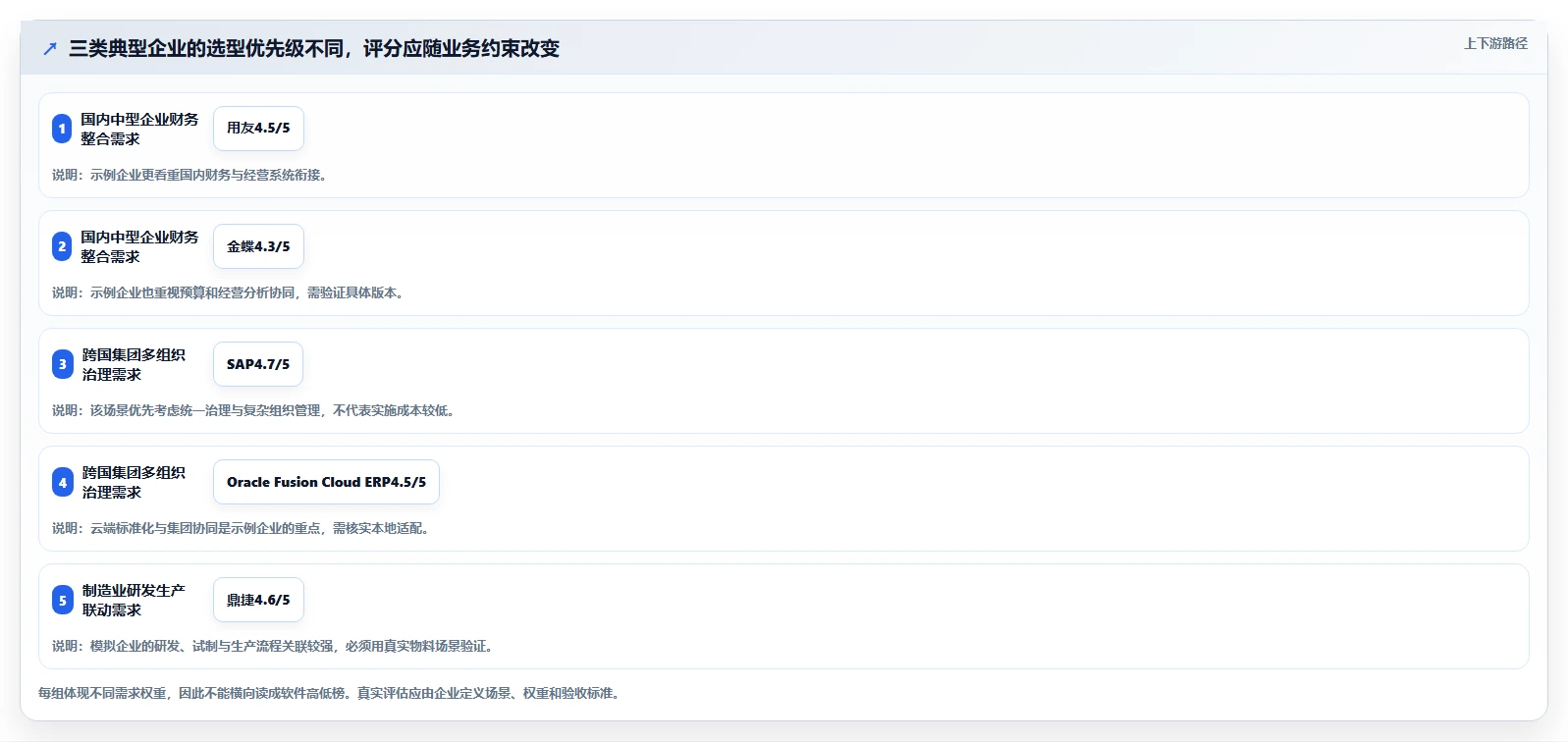Image resolution: width=1568 pixels, height=742 pixels.
Task: Click note 示例企业也重视预算和经营分析协同
Action: click(x=228, y=292)
